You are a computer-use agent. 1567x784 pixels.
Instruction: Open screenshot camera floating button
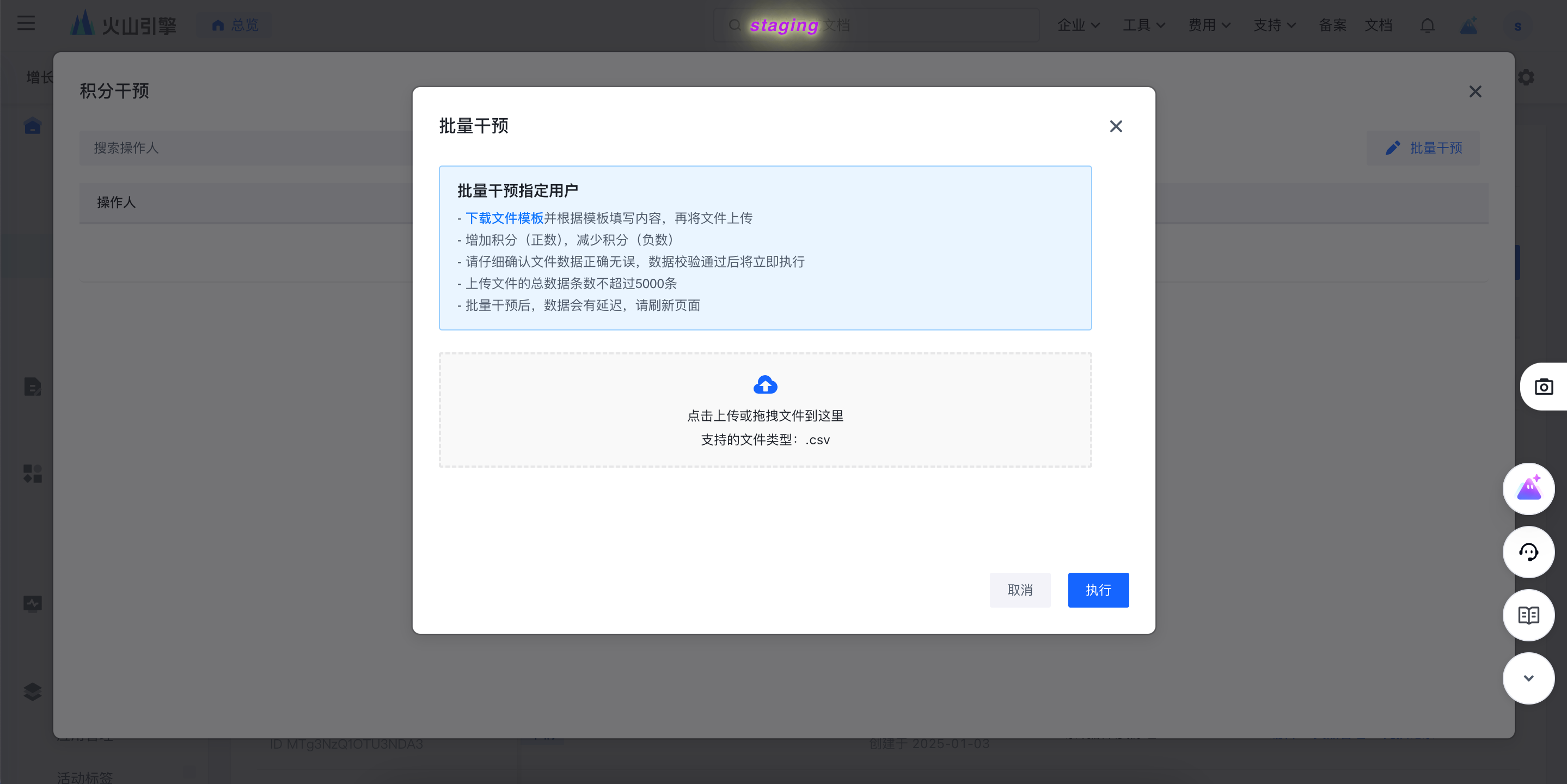(x=1543, y=387)
